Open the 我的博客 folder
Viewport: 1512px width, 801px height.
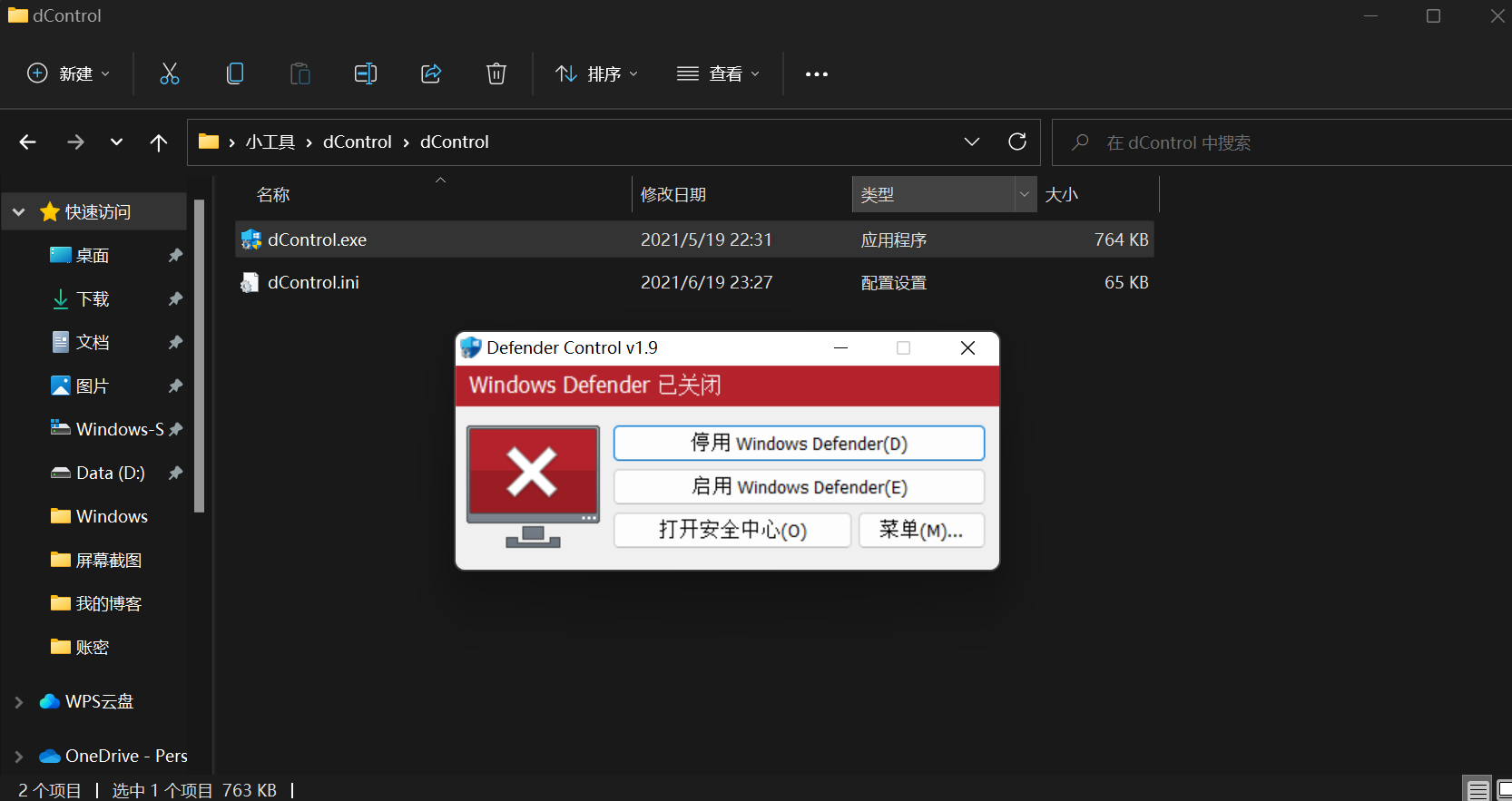(x=109, y=604)
